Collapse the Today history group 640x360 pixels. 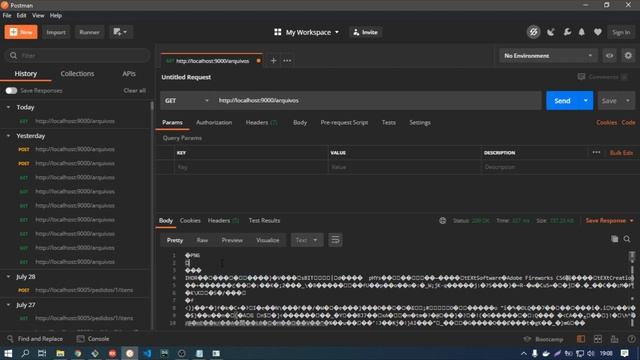(x=8, y=107)
